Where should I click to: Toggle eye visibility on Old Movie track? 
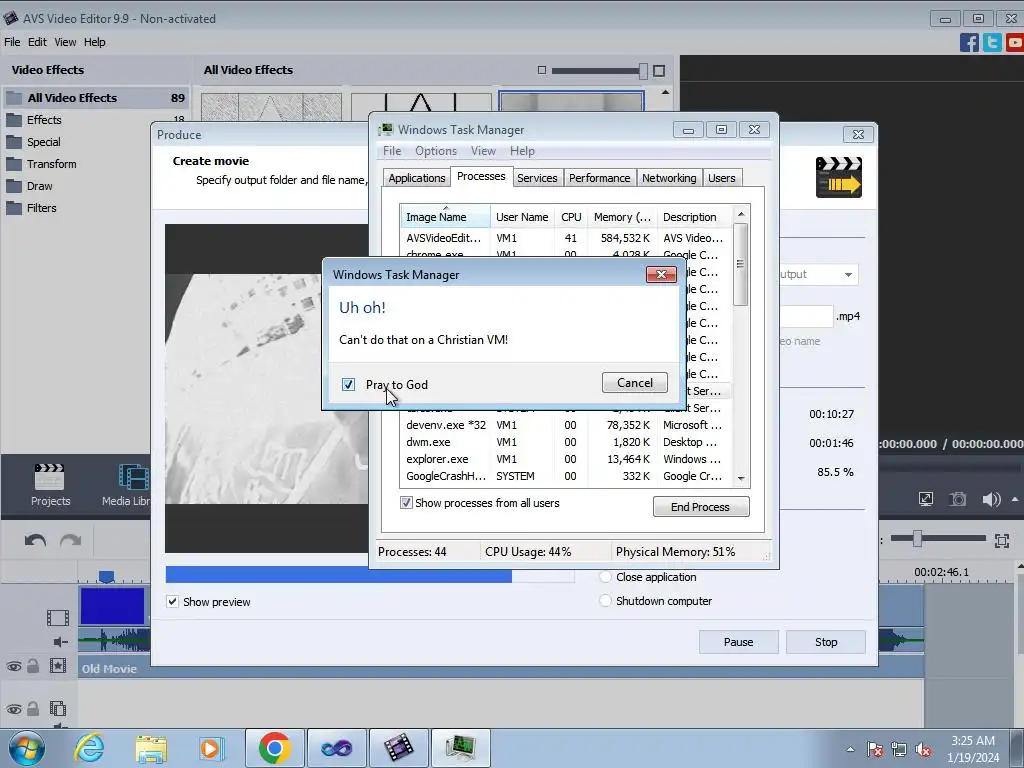[x=14, y=667]
